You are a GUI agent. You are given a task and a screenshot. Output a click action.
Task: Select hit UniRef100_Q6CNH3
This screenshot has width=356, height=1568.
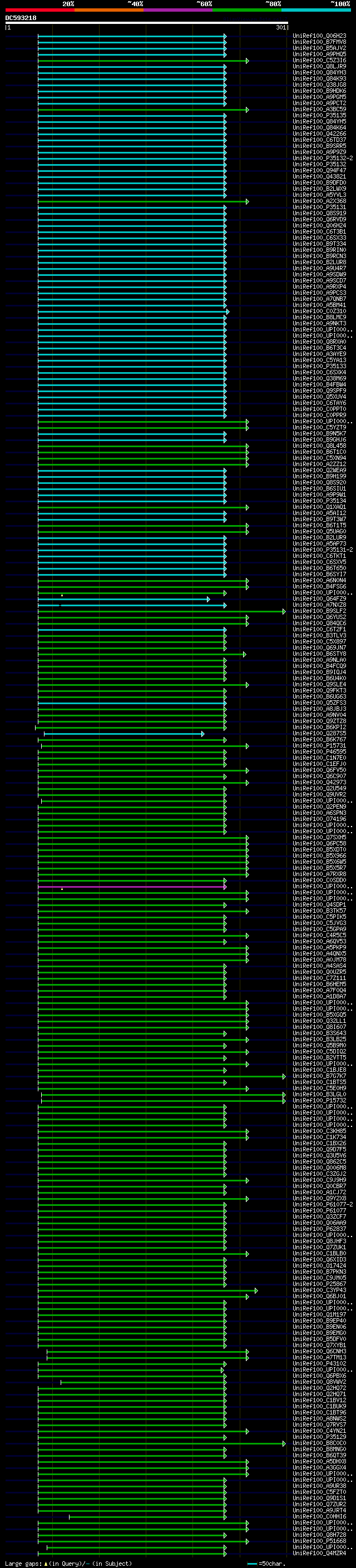tap(319, 1351)
